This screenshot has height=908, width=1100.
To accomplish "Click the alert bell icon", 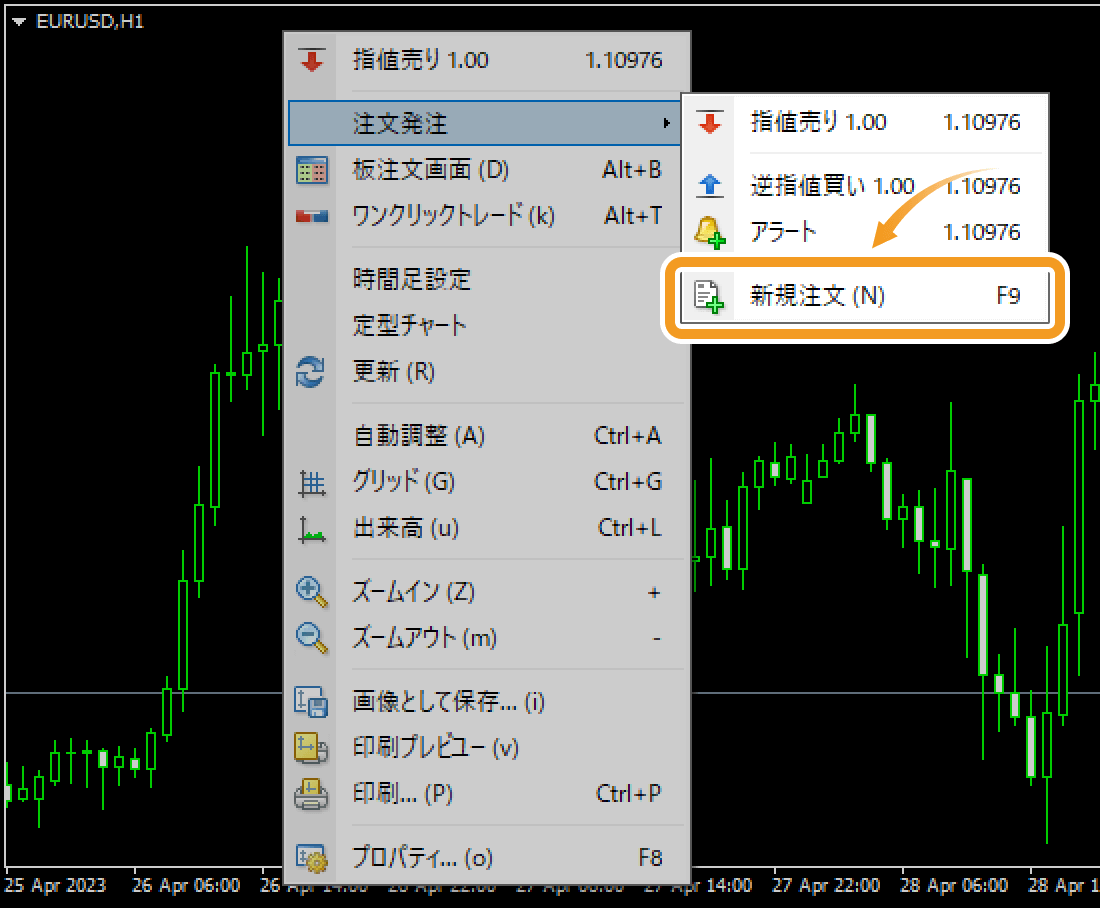I will pyautogui.click(x=709, y=232).
